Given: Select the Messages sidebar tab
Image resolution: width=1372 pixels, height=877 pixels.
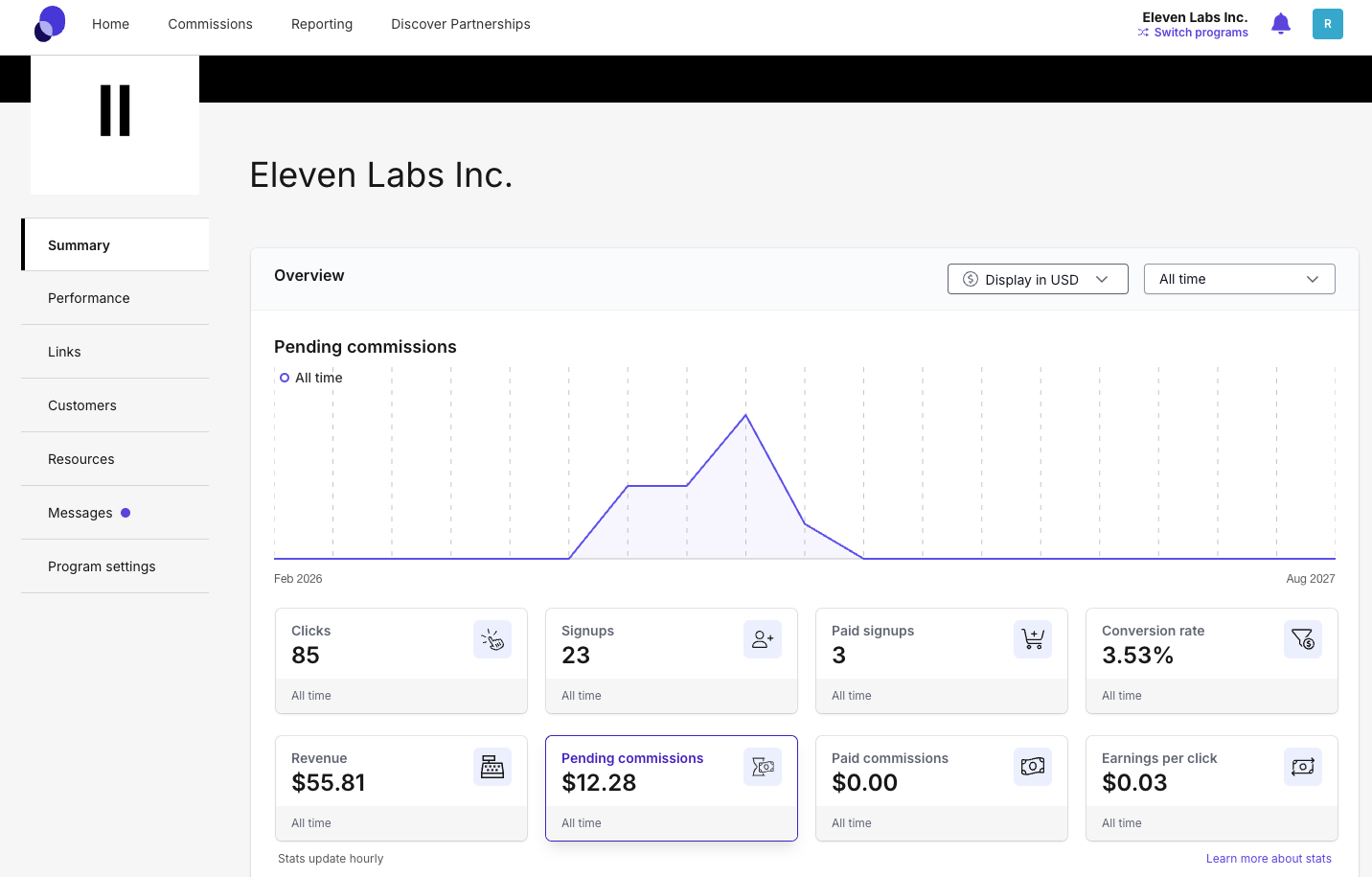Looking at the screenshot, I should 115,513.
